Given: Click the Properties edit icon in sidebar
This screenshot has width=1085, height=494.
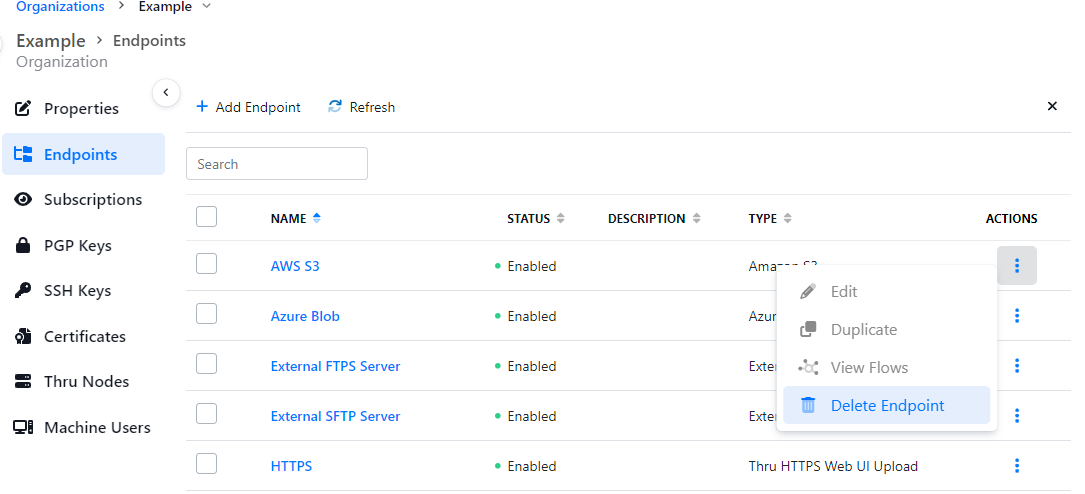Looking at the screenshot, I should point(23,108).
